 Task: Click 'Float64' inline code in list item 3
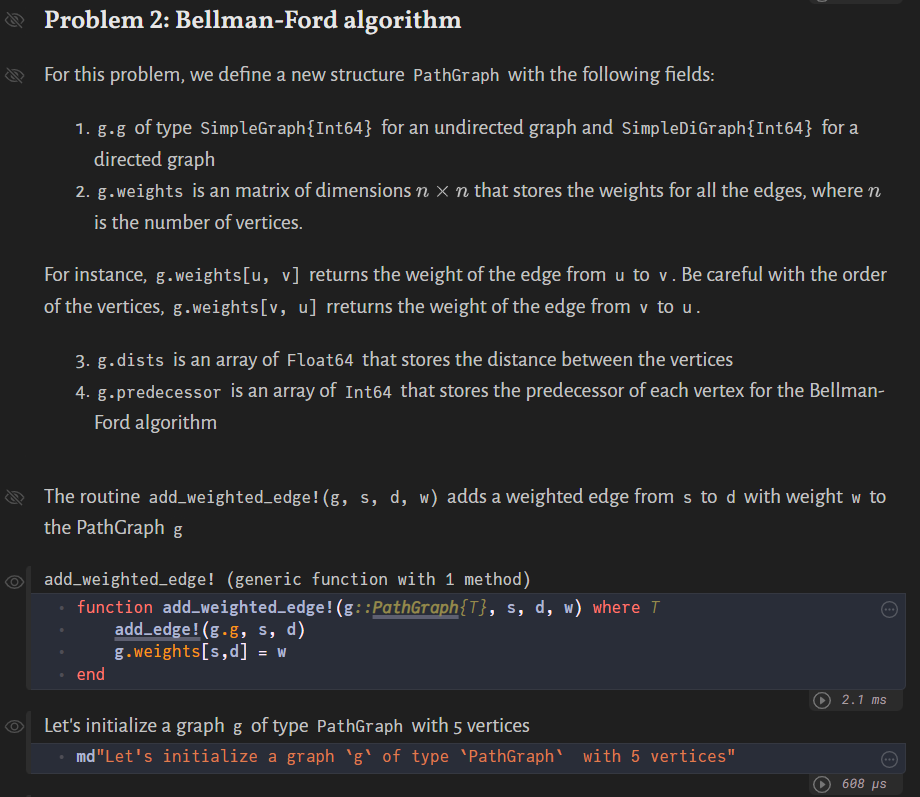(320, 360)
